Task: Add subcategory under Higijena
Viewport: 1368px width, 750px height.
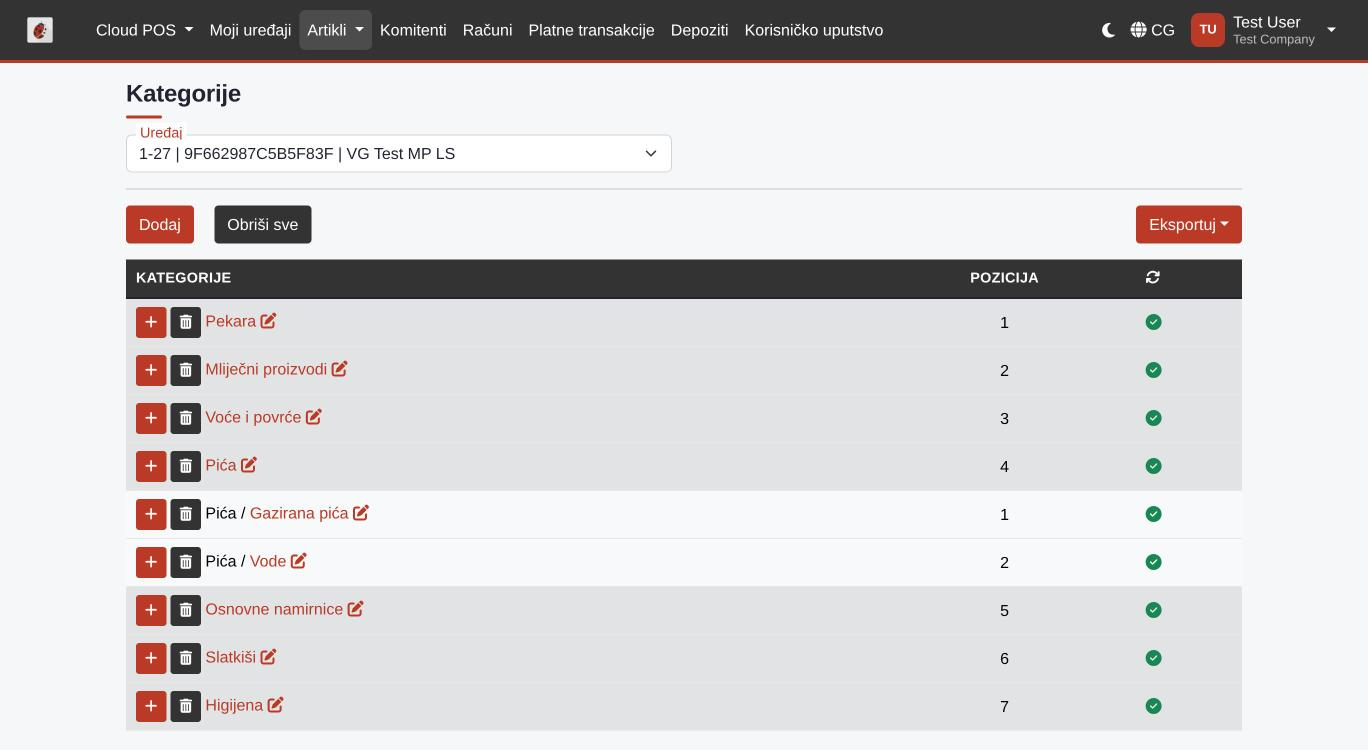Action: coord(151,706)
